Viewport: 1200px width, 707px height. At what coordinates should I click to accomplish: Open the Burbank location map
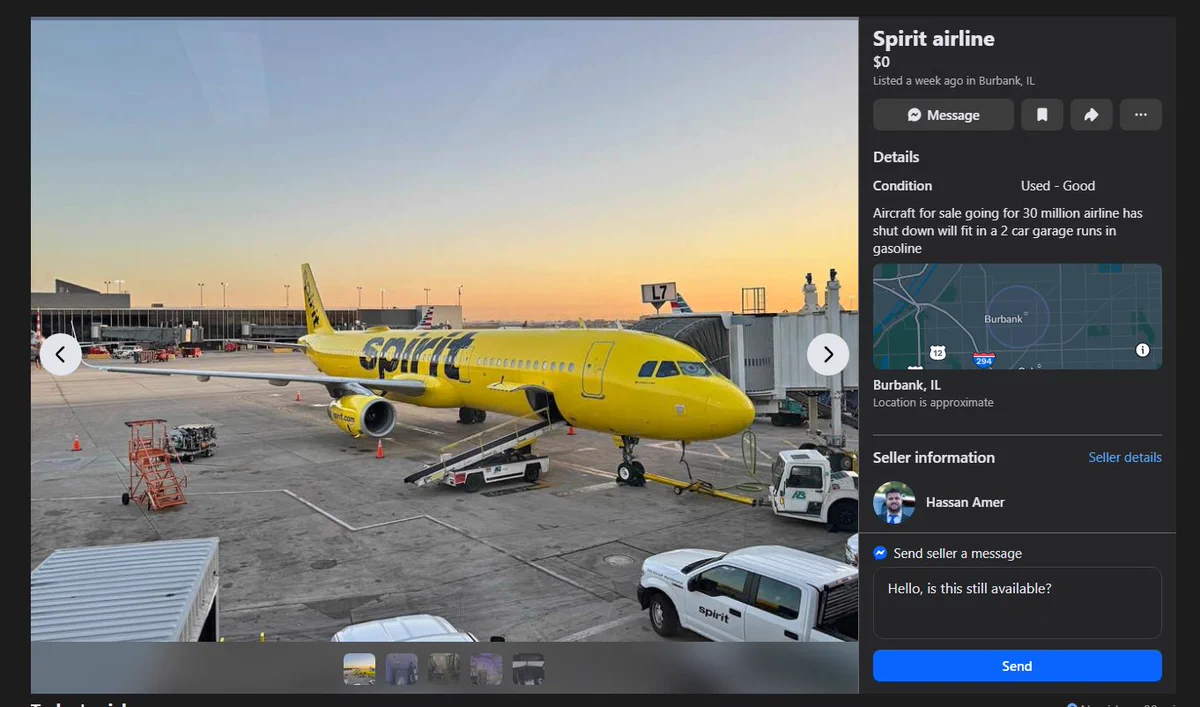[1017, 317]
